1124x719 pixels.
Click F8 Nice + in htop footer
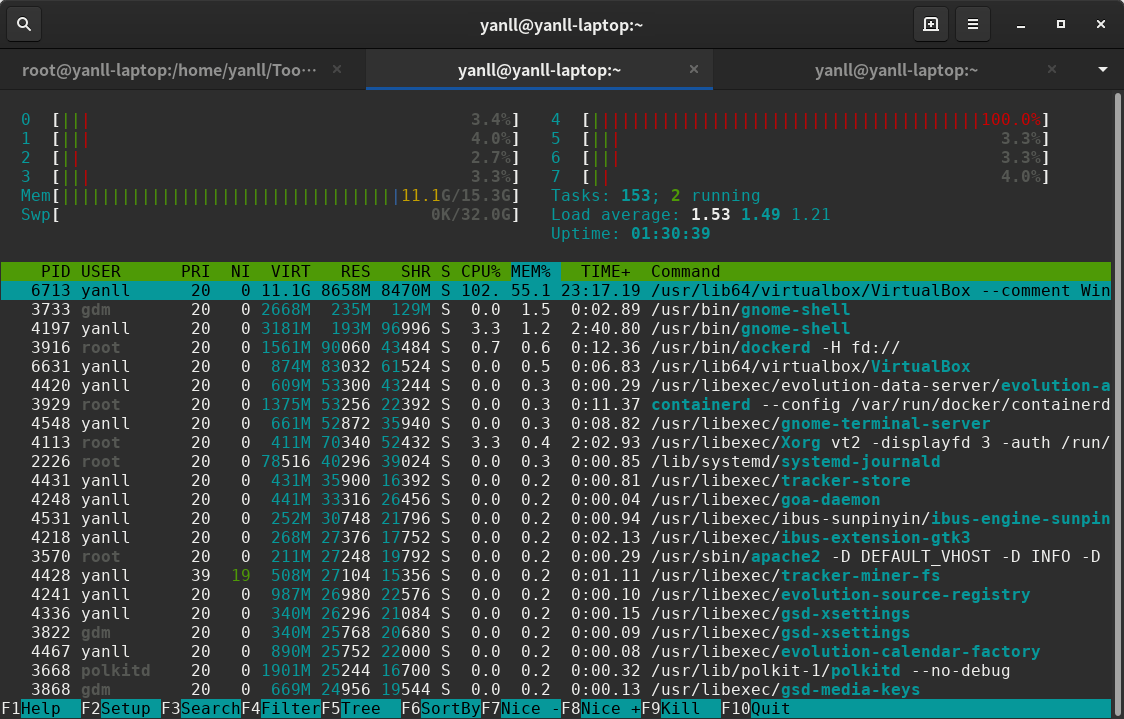click(601, 709)
